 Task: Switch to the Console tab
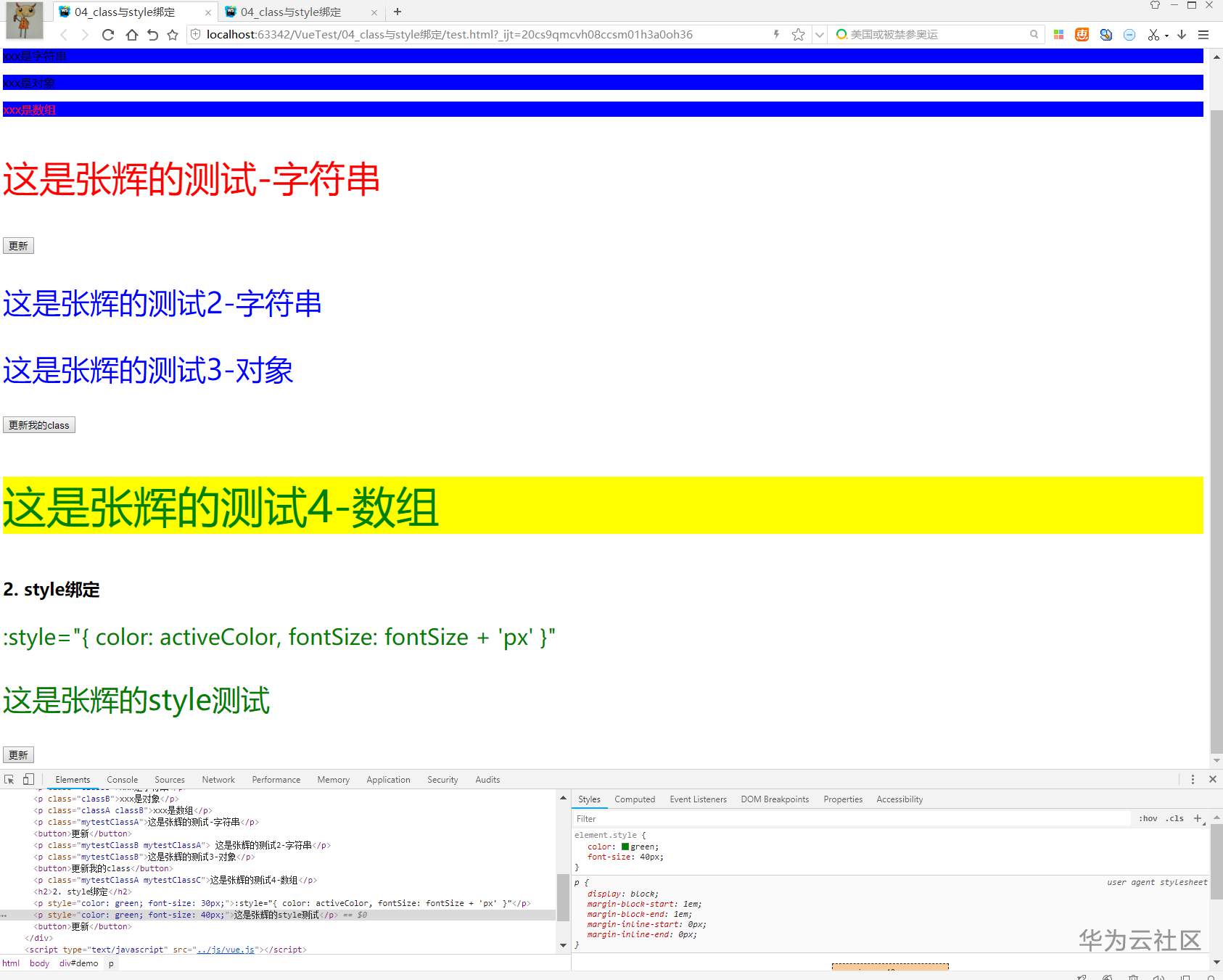pos(123,780)
